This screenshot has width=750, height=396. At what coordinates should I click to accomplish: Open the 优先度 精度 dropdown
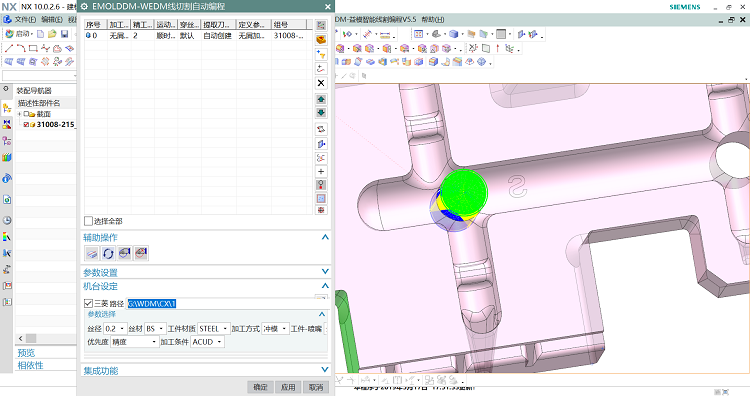click(x=134, y=342)
